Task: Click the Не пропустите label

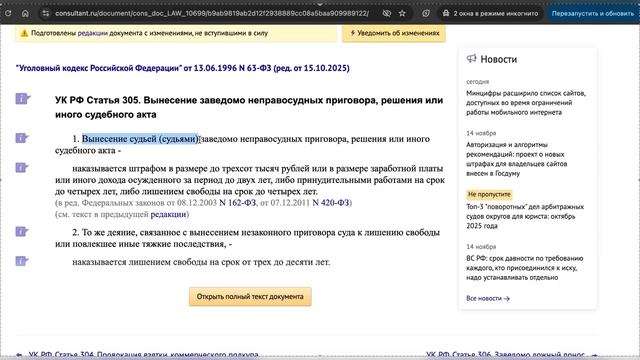Action: click(489, 194)
